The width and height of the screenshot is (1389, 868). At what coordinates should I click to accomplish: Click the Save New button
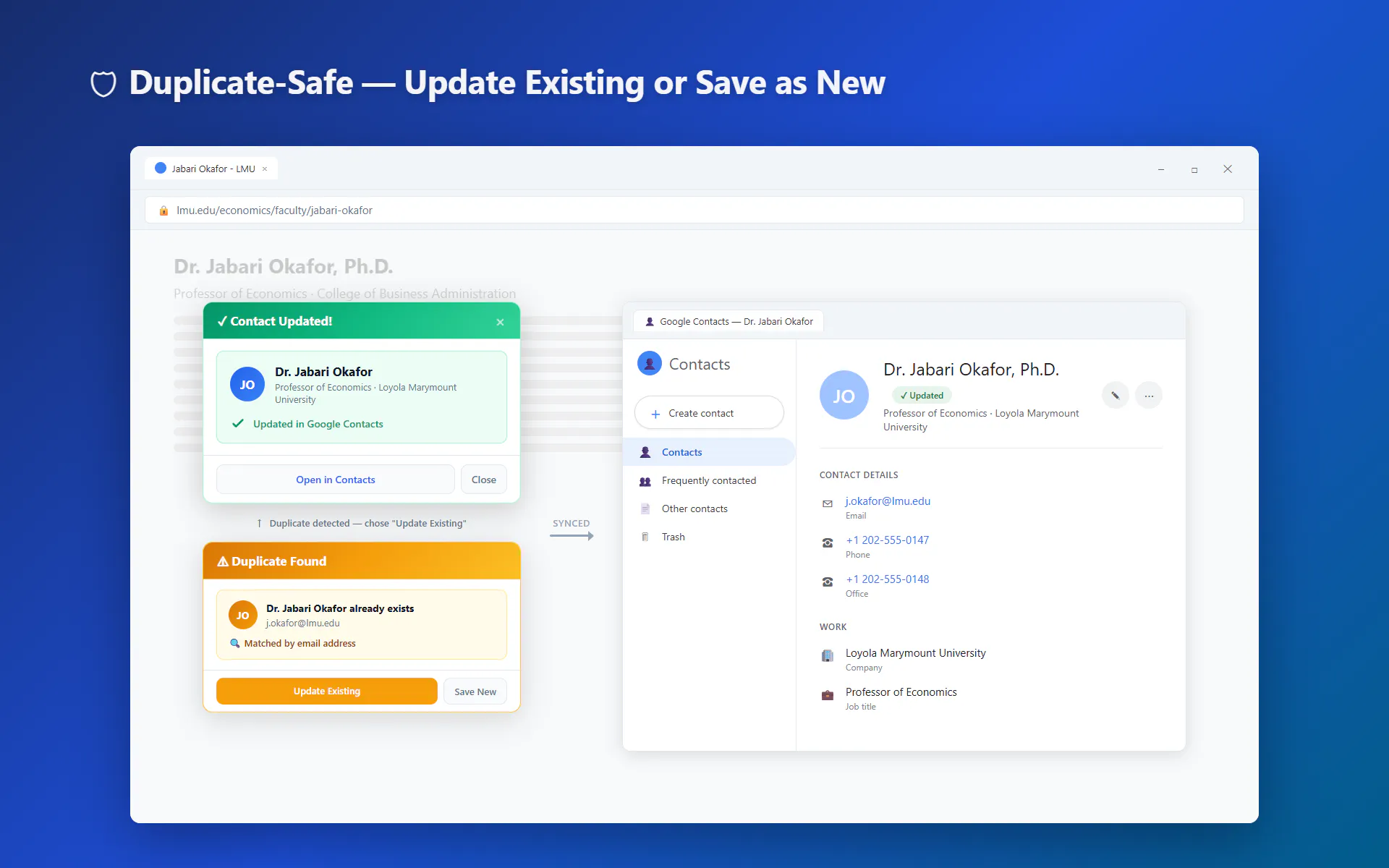tap(475, 692)
